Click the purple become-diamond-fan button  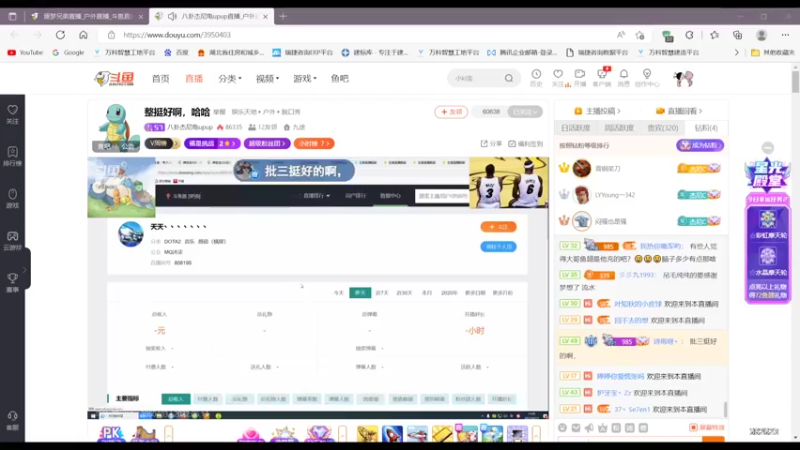[699, 145]
